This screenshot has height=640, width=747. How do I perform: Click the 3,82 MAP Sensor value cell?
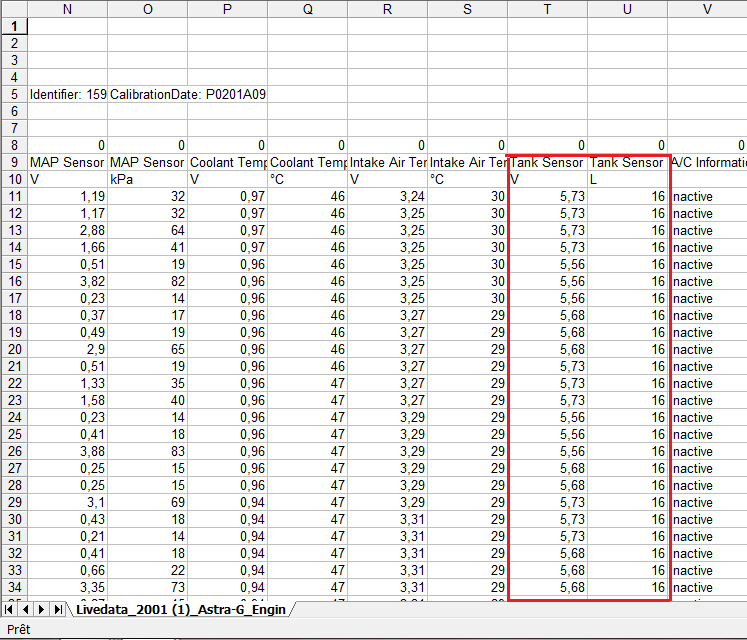tap(67, 281)
